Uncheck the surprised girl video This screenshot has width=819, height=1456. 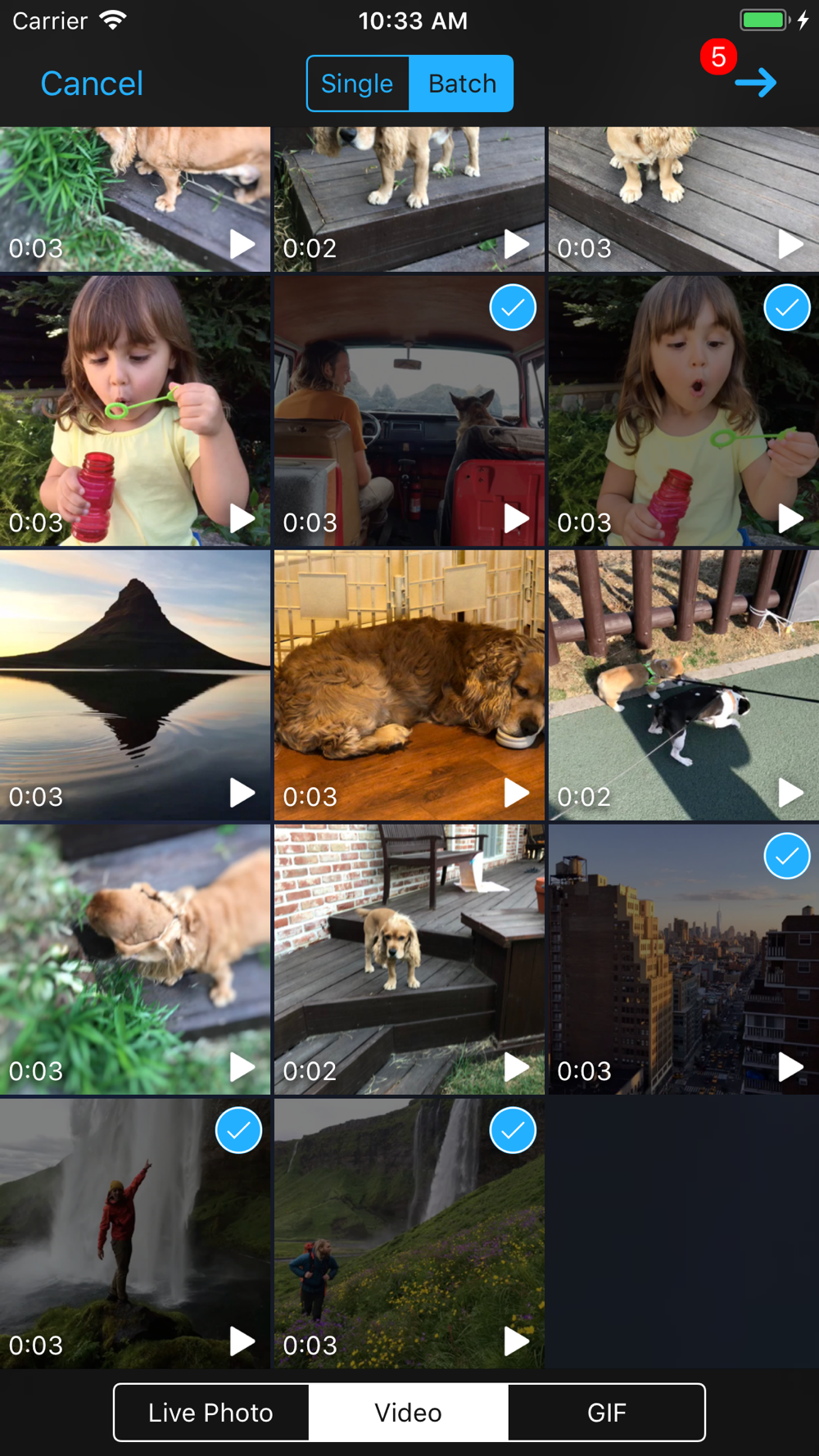coord(787,308)
